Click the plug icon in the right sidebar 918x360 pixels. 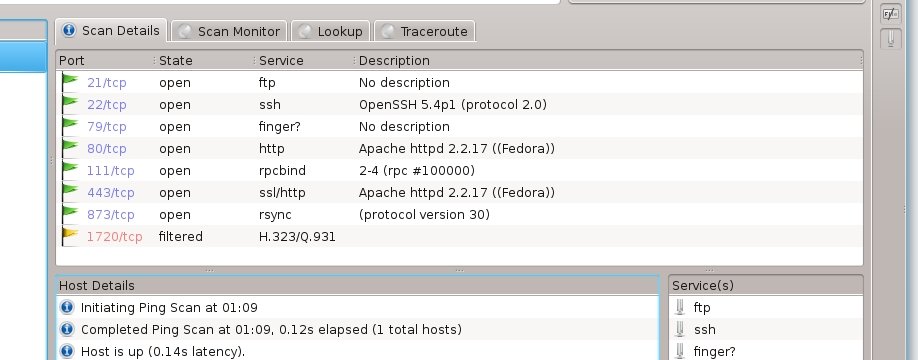[x=890, y=39]
